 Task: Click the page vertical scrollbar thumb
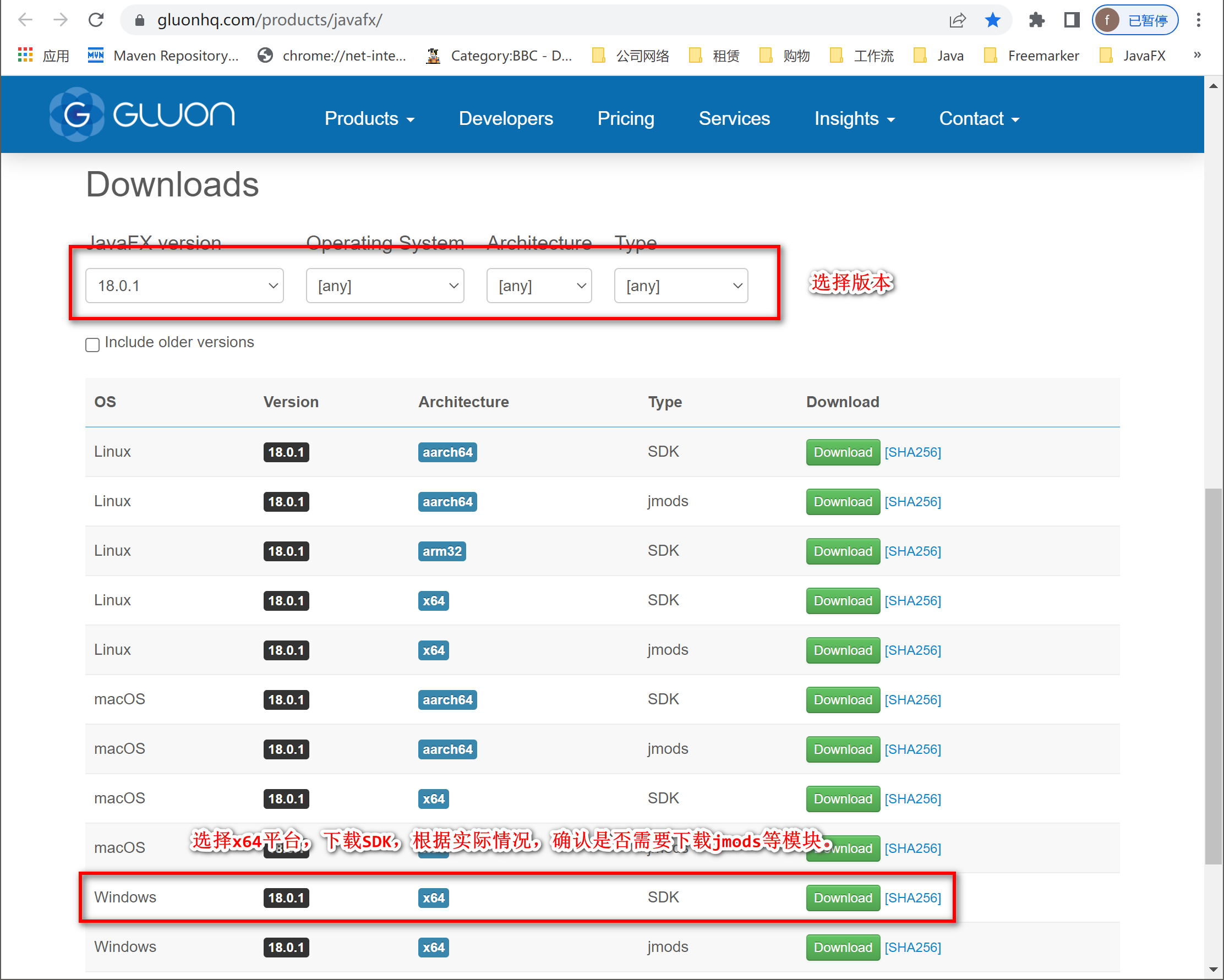coord(1213,675)
